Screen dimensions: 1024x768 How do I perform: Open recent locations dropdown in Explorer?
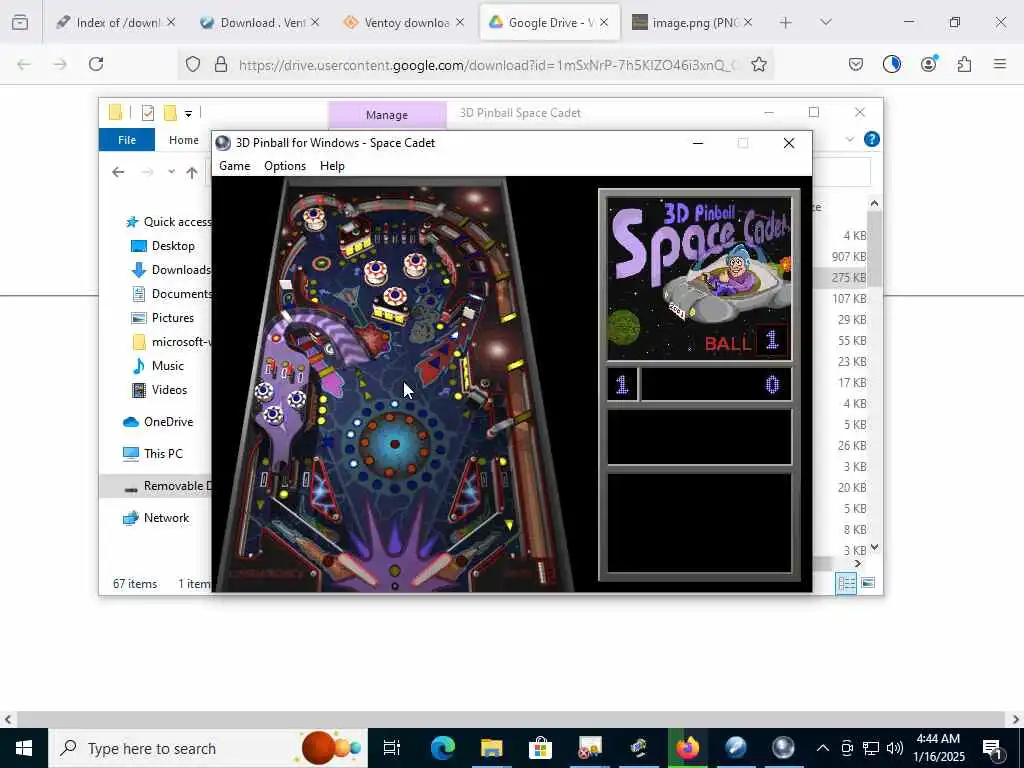(x=171, y=172)
